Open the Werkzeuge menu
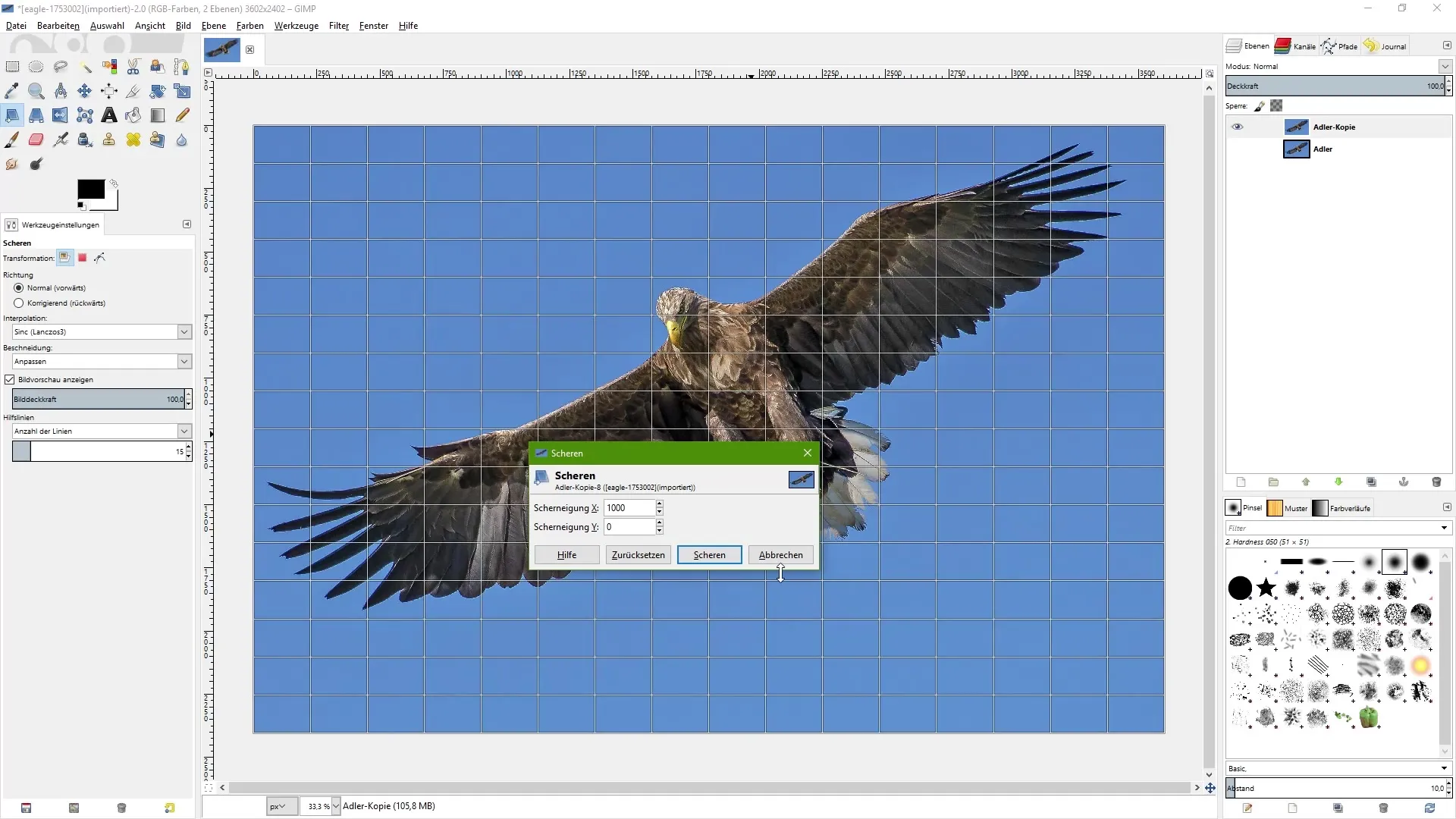Image resolution: width=1456 pixels, height=819 pixels. (297, 26)
